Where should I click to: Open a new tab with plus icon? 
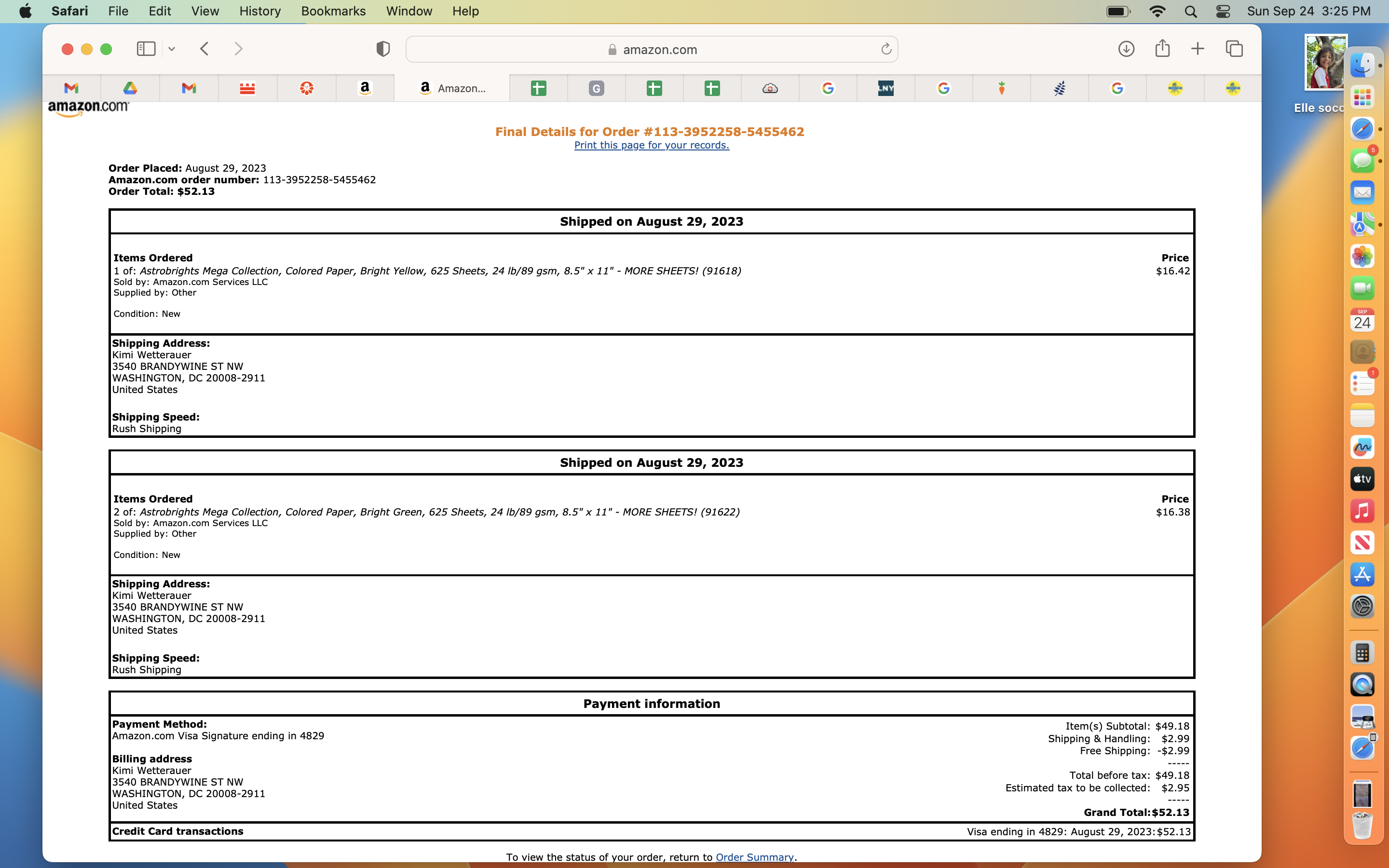(1198, 49)
